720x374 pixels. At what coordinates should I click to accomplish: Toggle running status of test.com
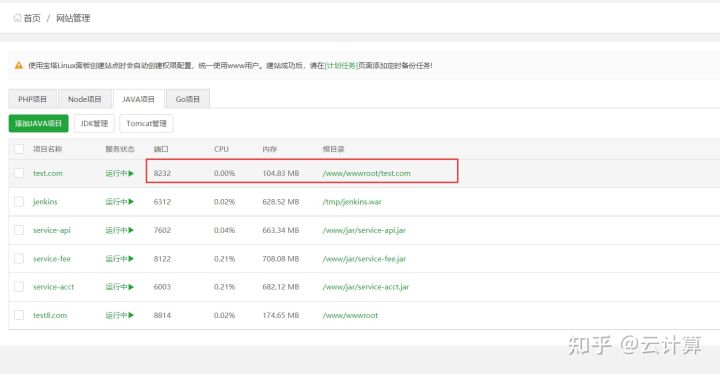click(120, 173)
